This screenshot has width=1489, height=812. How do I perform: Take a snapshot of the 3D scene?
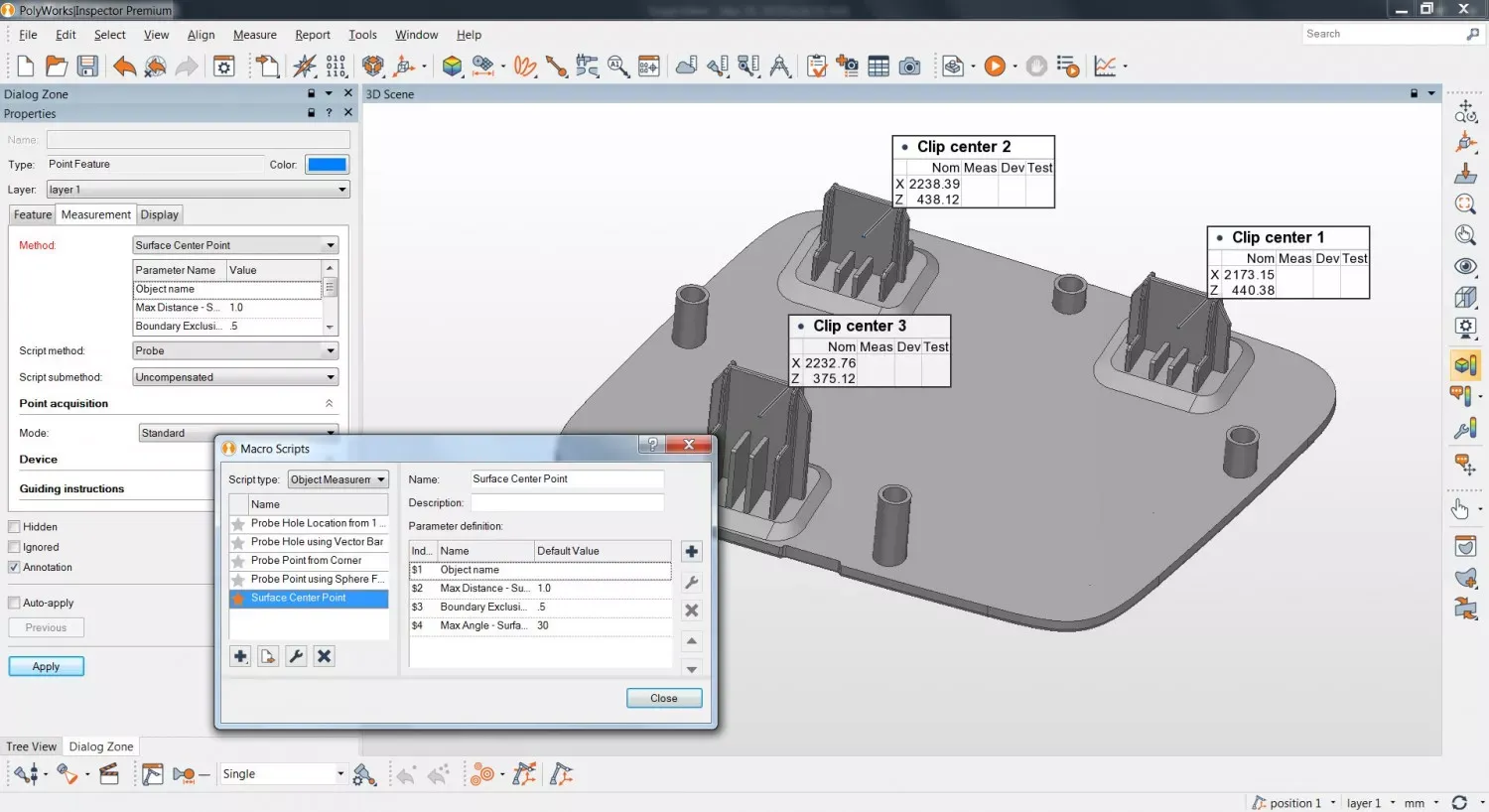[912, 66]
